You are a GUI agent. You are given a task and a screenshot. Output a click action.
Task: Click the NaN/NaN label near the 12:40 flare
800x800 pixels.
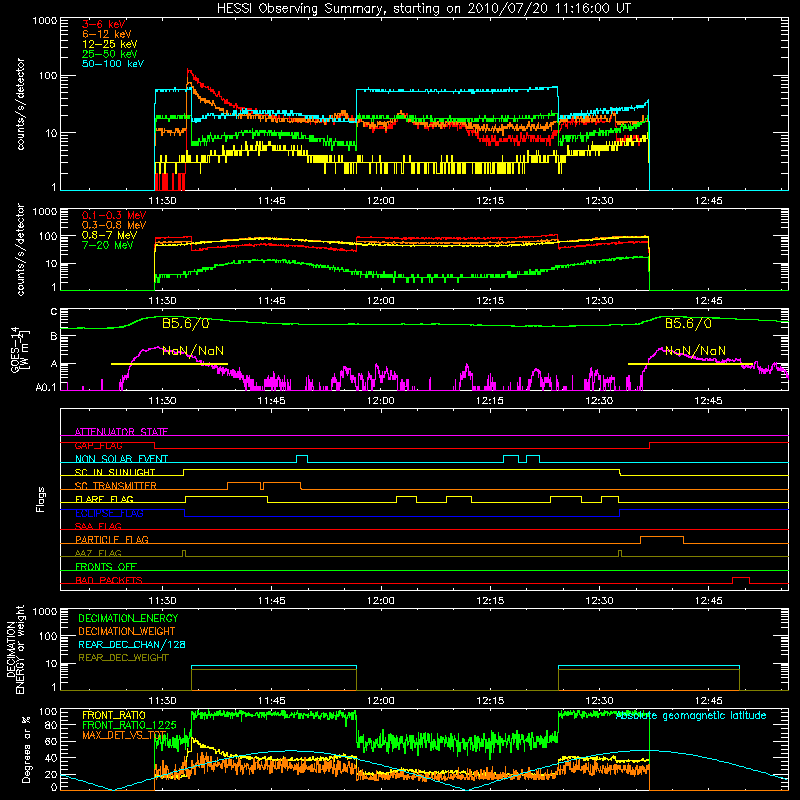tap(695, 351)
